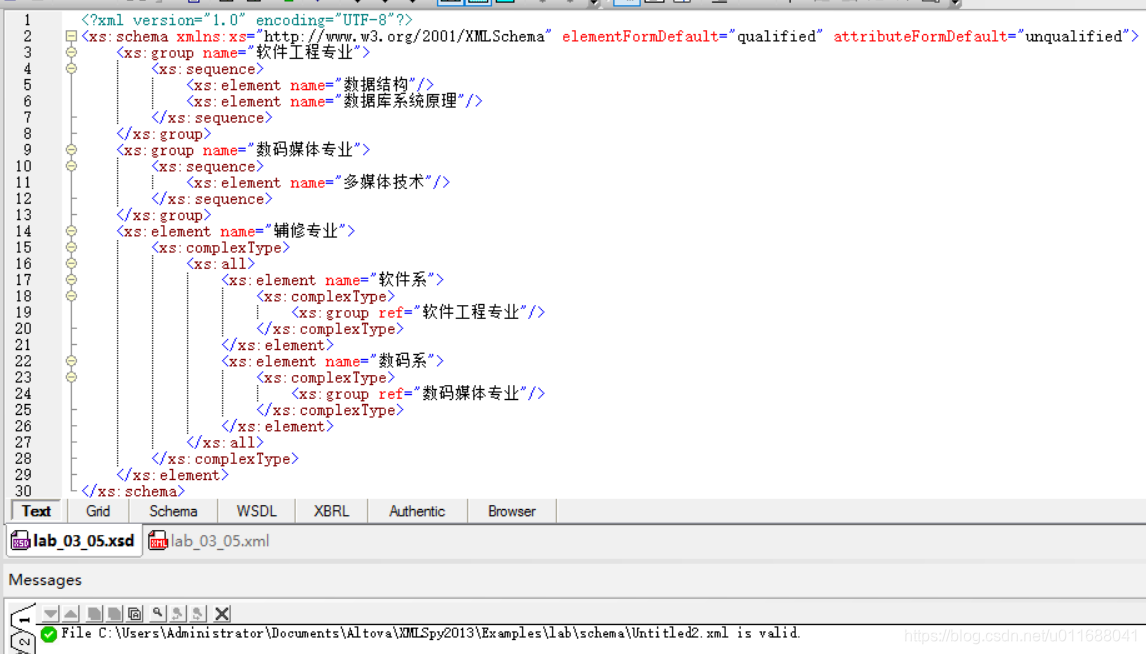Collapse complexType fold on line 23
Screen dimensions: 1146x654
point(71,377)
